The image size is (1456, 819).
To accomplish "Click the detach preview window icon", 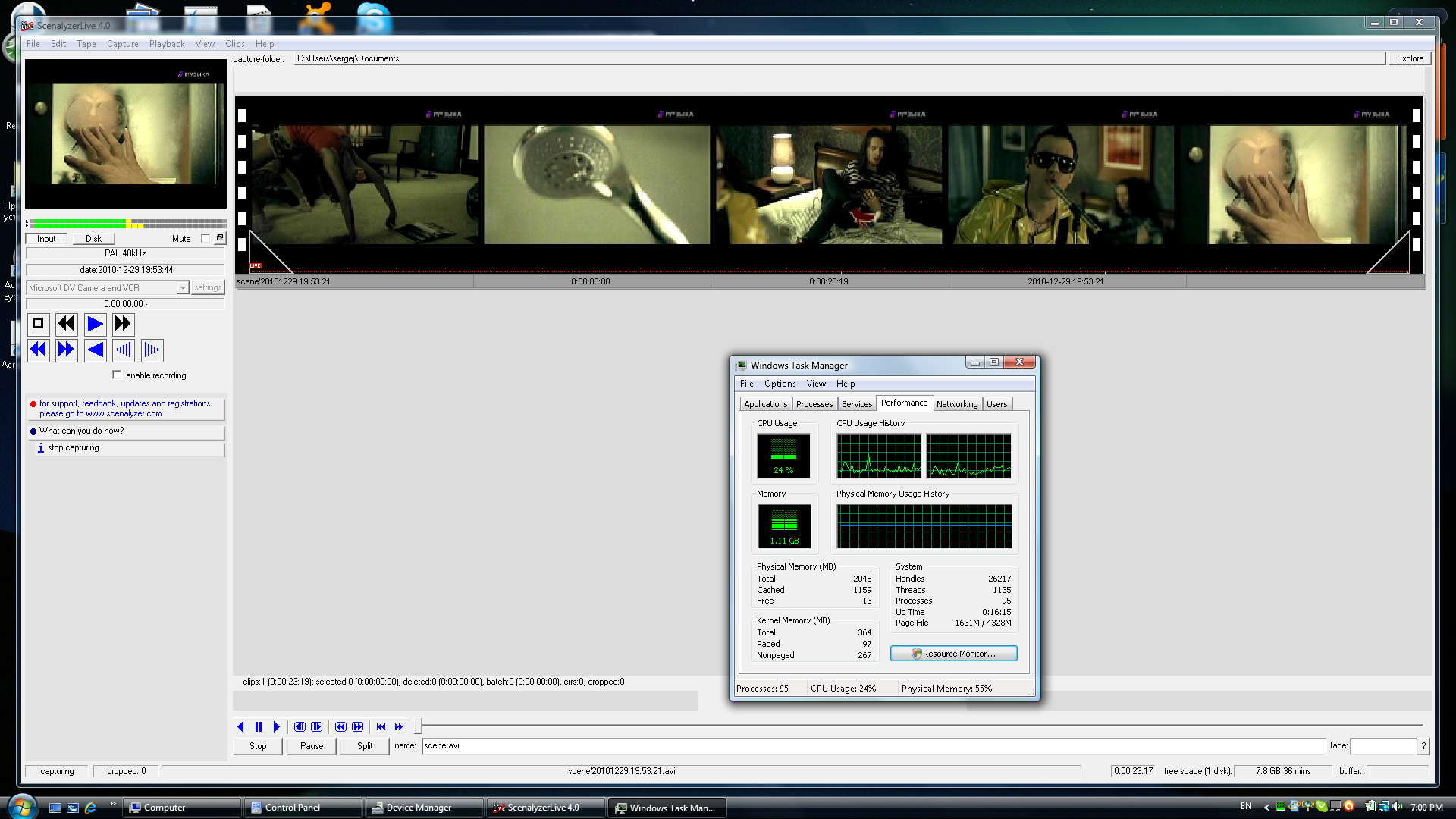I will 220,238.
